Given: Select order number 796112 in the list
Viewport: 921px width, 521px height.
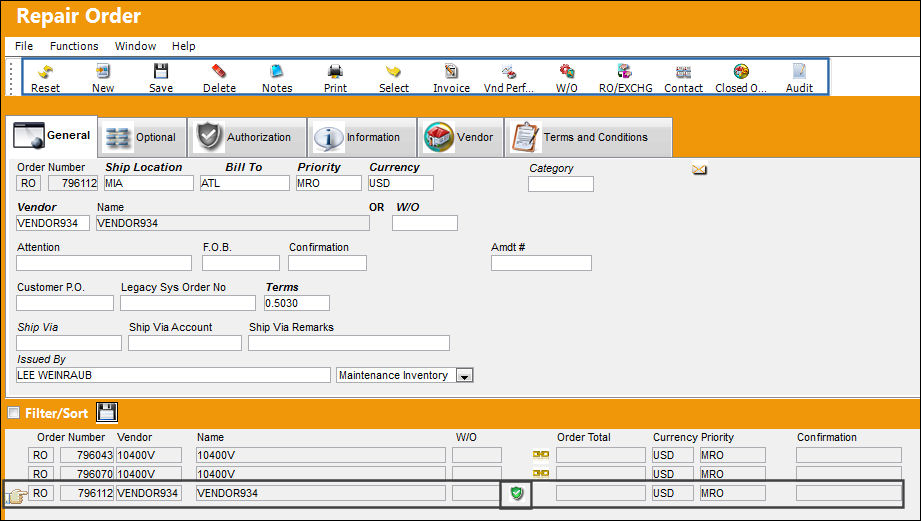Looking at the screenshot, I should pyautogui.click(x=87, y=493).
